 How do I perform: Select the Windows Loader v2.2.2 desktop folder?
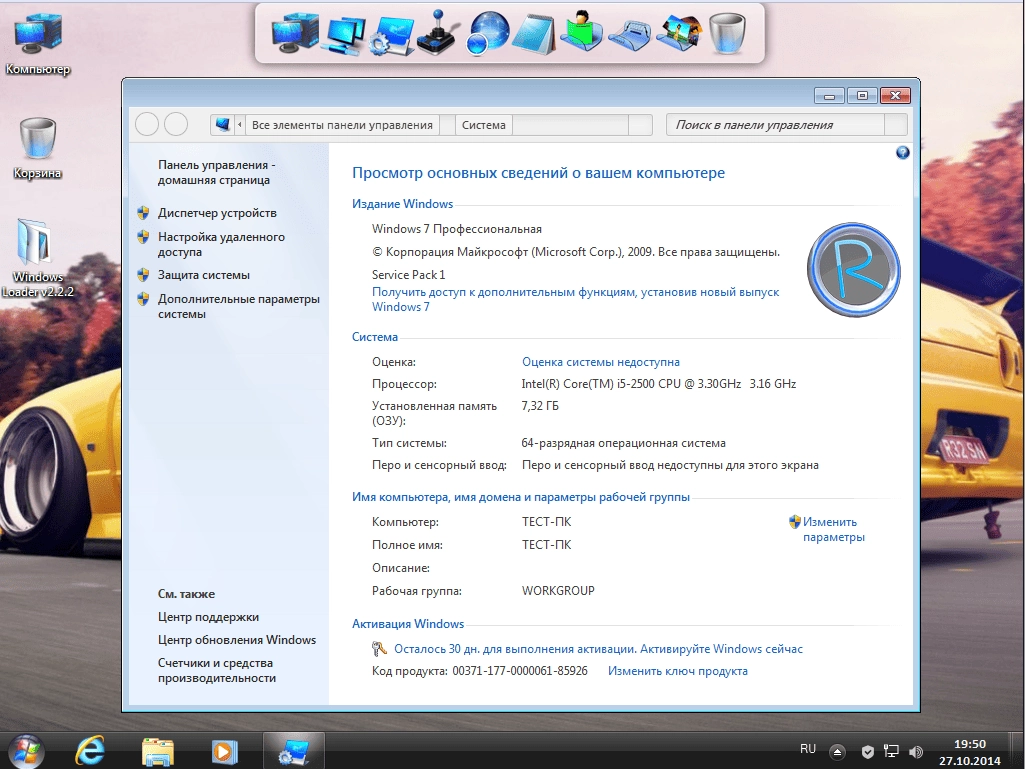click(37, 258)
